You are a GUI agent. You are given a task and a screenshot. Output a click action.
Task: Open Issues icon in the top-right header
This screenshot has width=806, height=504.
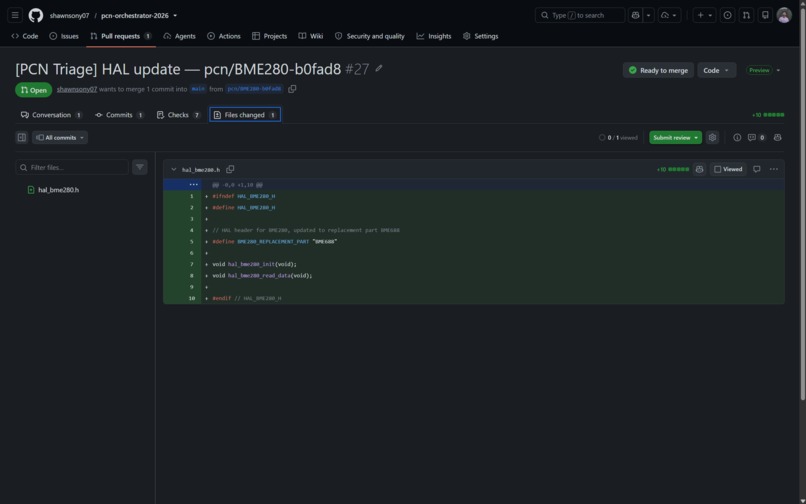[x=727, y=15]
